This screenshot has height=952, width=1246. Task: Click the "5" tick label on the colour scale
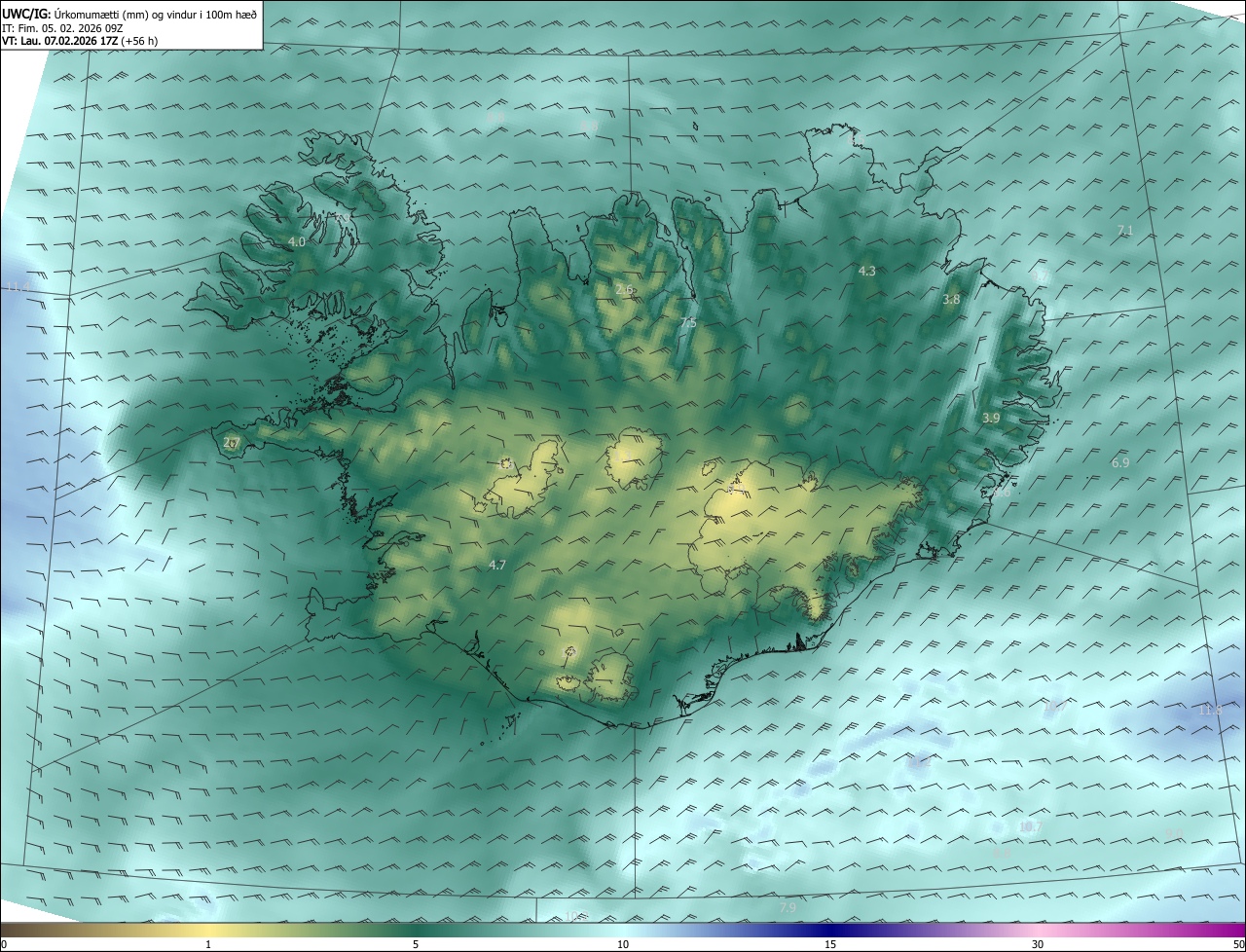[x=416, y=945]
